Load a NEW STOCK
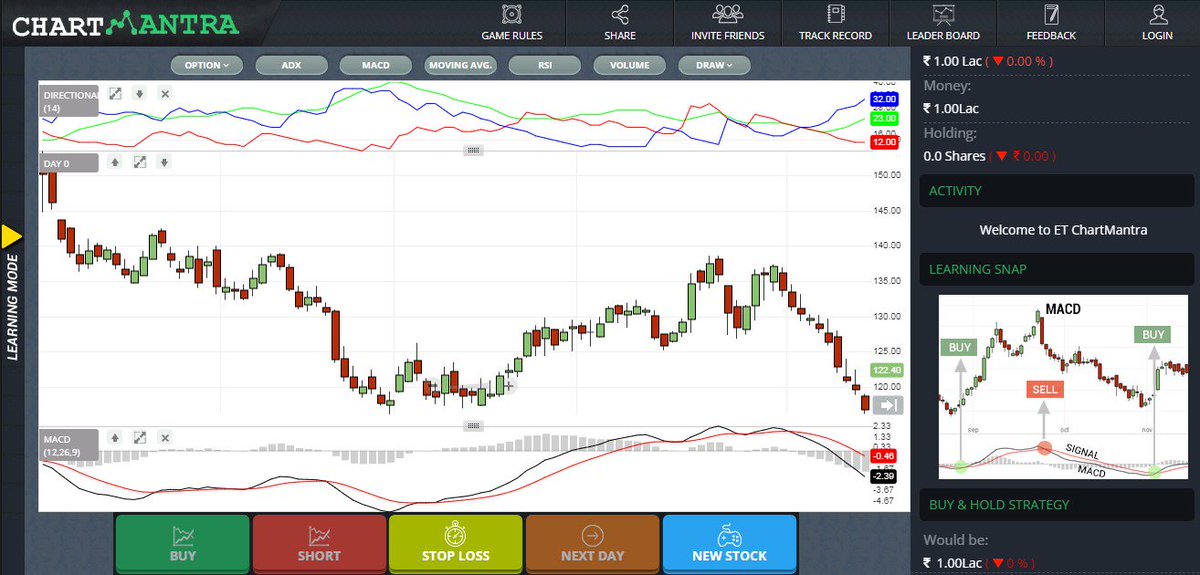Image resolution: width=1200 pixels, height=575 pixels. coord(729,543)
